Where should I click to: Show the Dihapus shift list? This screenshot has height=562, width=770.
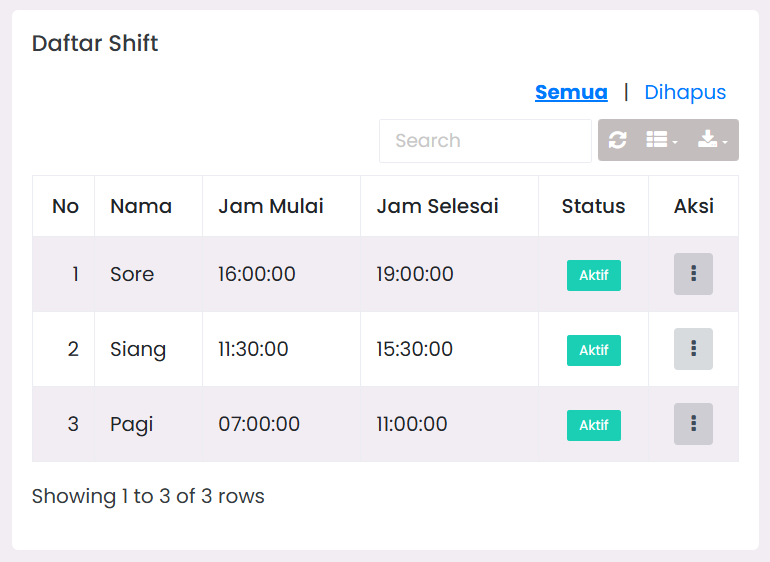[685, 92]
